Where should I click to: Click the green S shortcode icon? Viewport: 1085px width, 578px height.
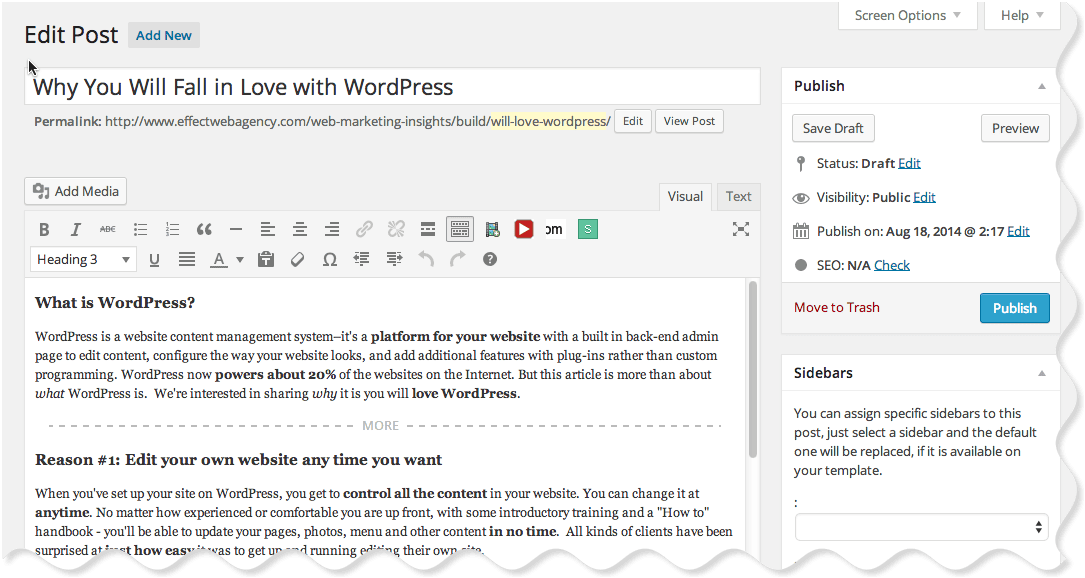[587, 229]
